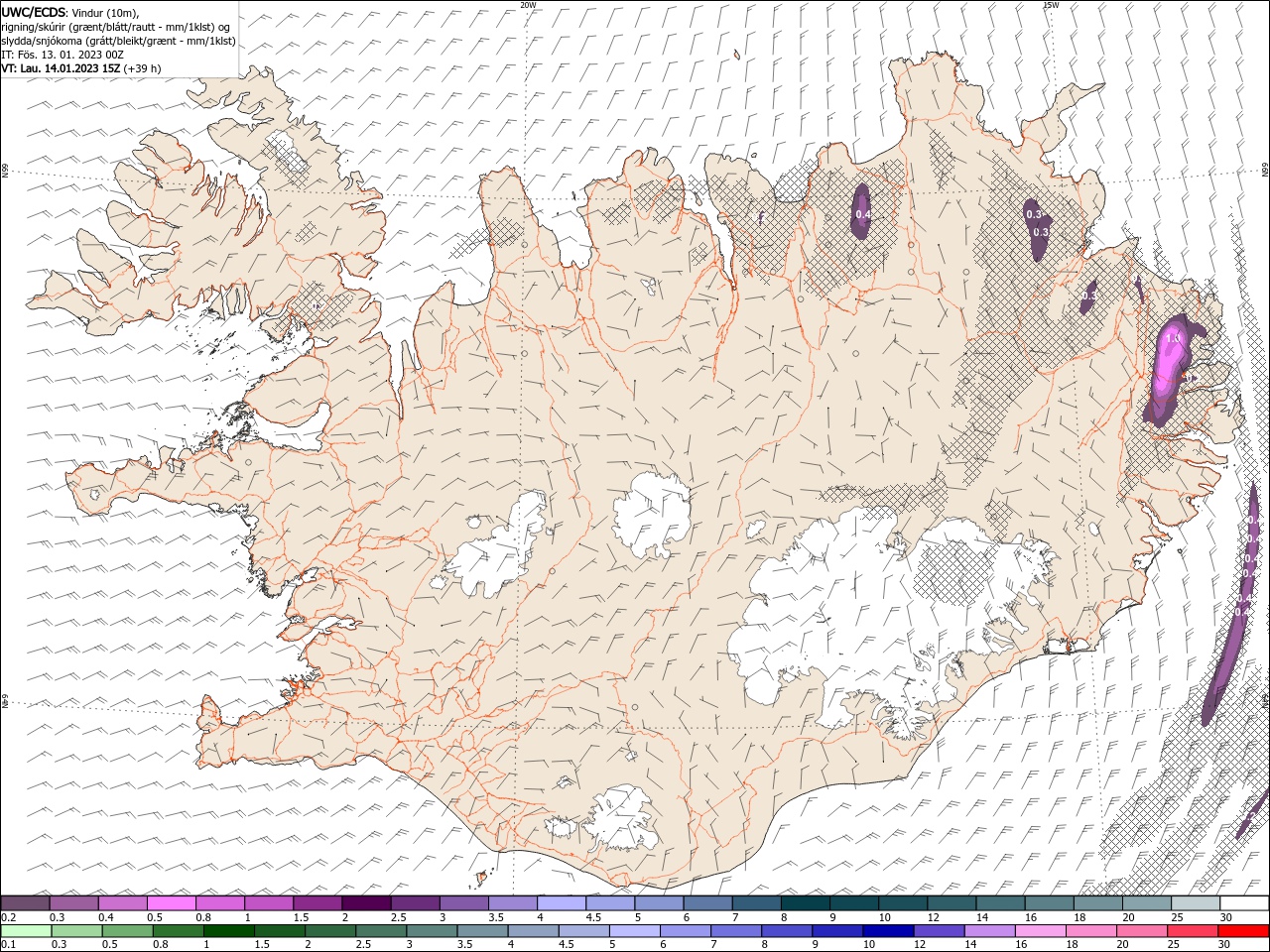This screenshot has width=1270, height=952.
Task: Click lower legend swatch between 25 and 30
Action: pyautogui.click(x=1192, y=931)
